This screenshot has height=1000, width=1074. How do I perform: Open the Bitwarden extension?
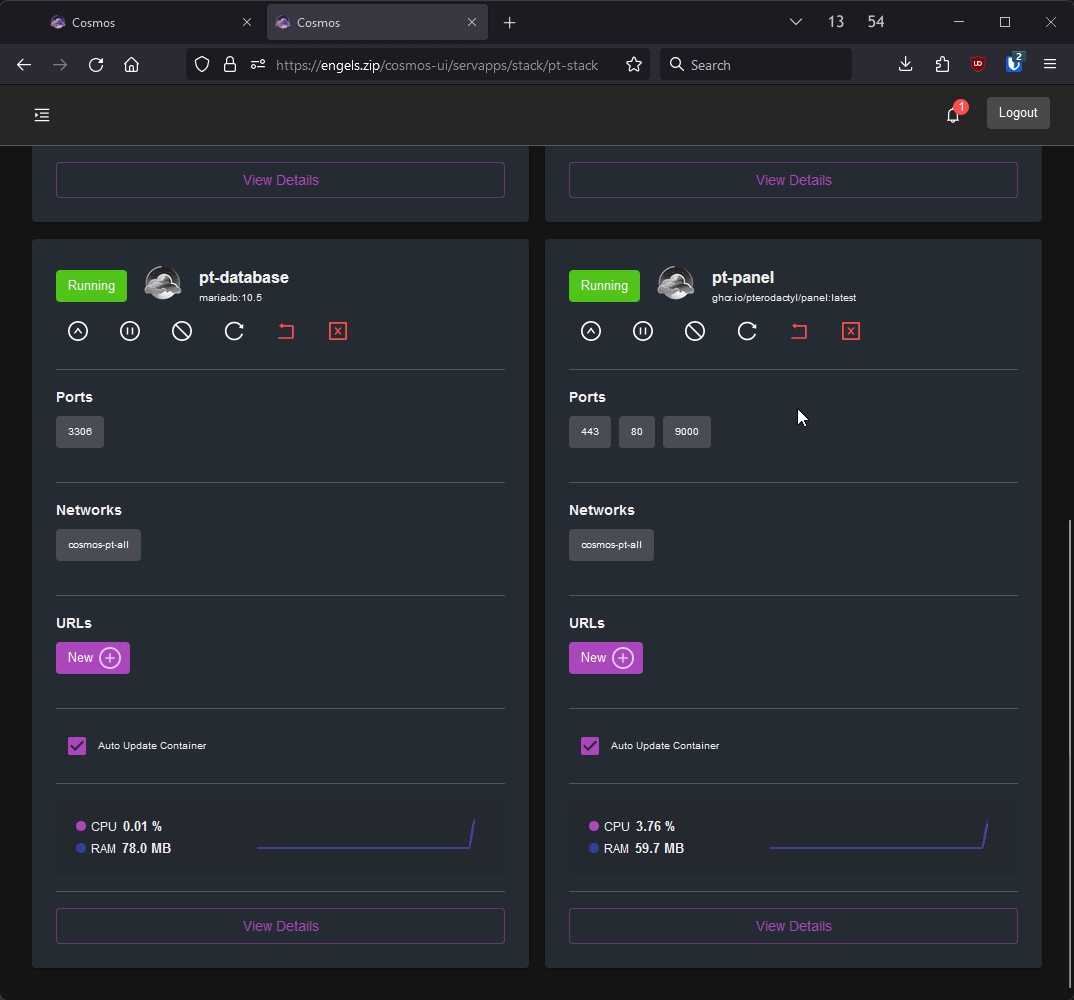[1014, 64]
